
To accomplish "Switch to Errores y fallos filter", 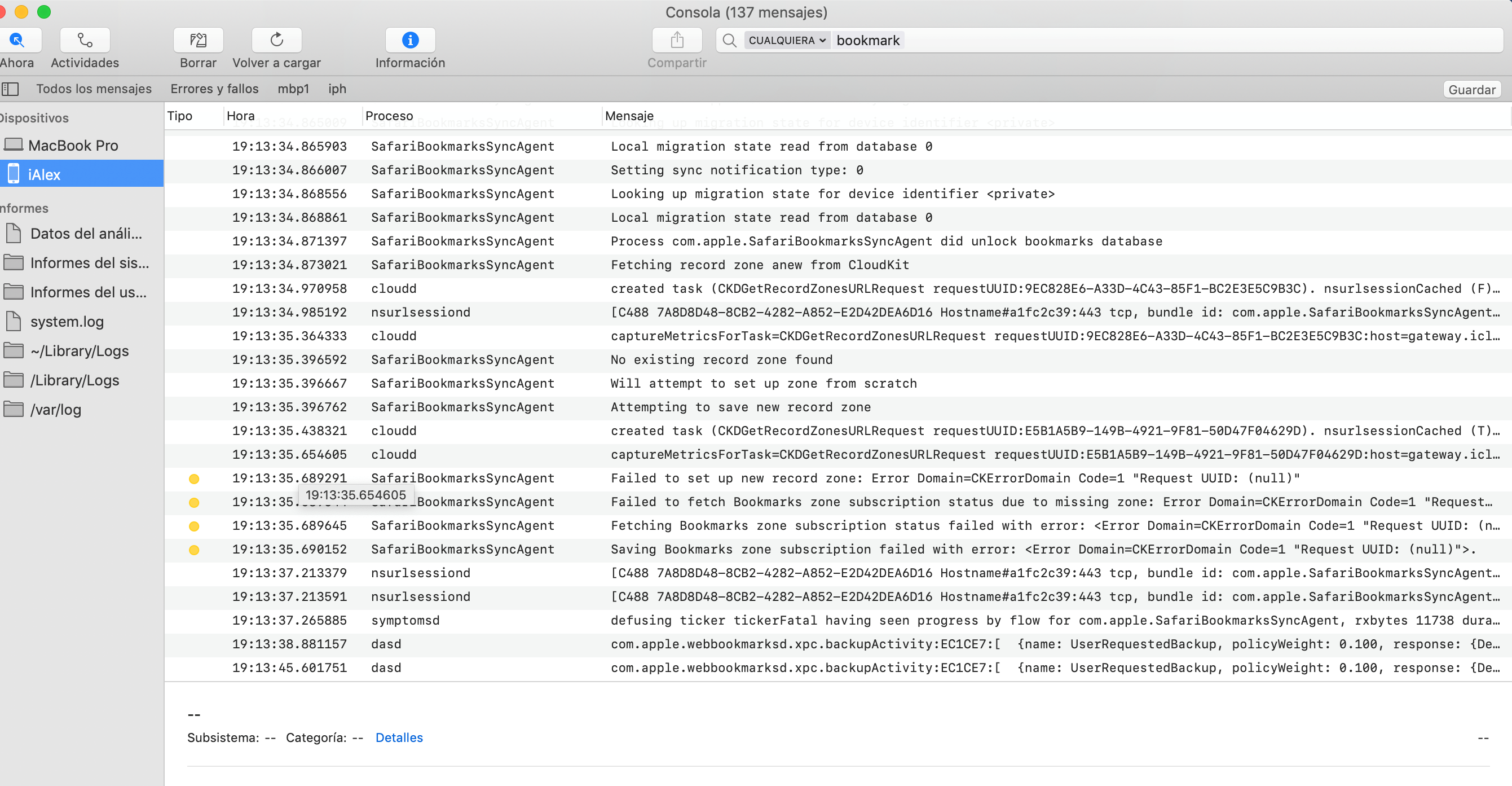I will point(214,89).
